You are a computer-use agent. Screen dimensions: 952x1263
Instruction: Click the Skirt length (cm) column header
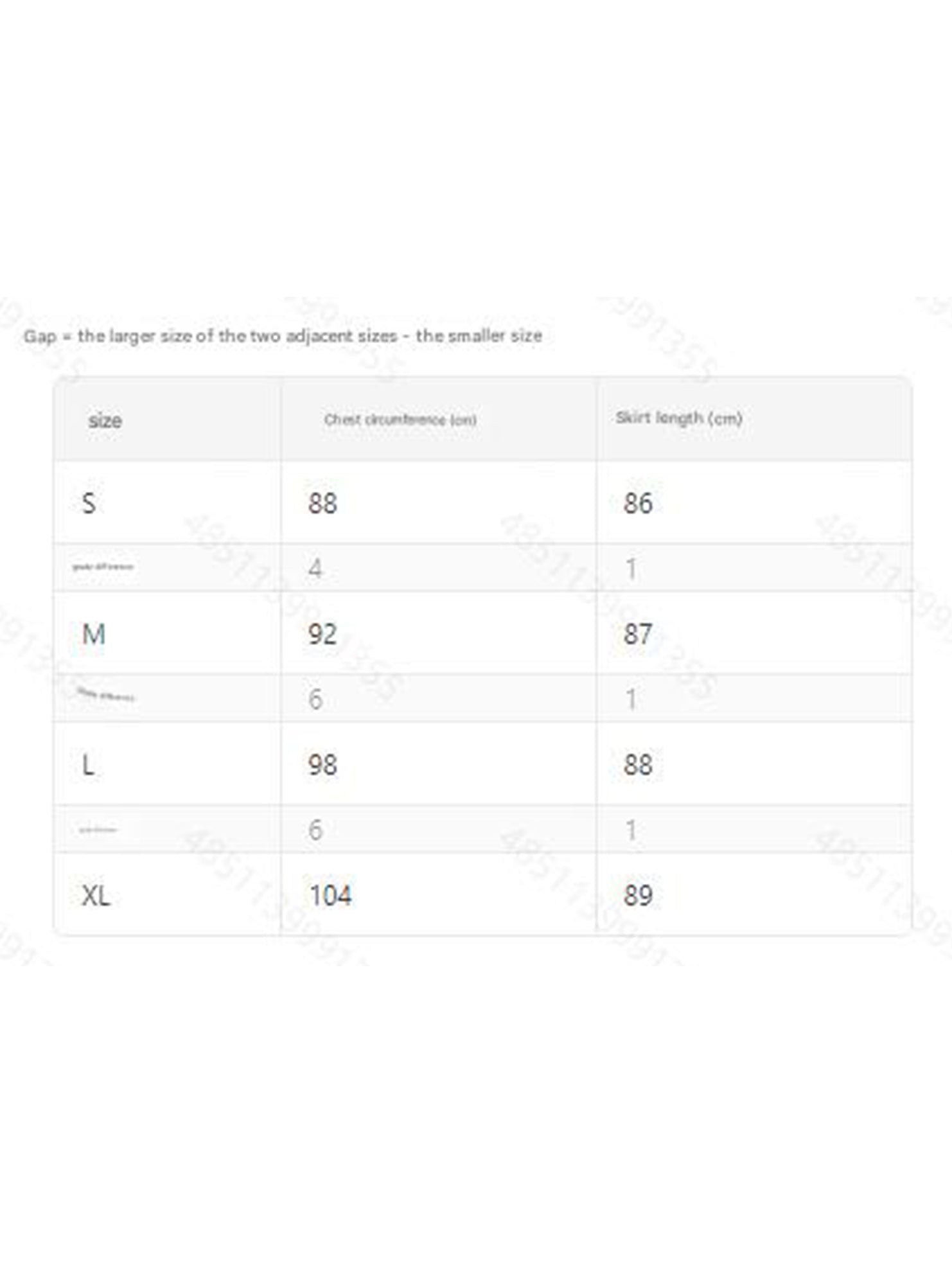pyautogui.click(x=679, y=418)
